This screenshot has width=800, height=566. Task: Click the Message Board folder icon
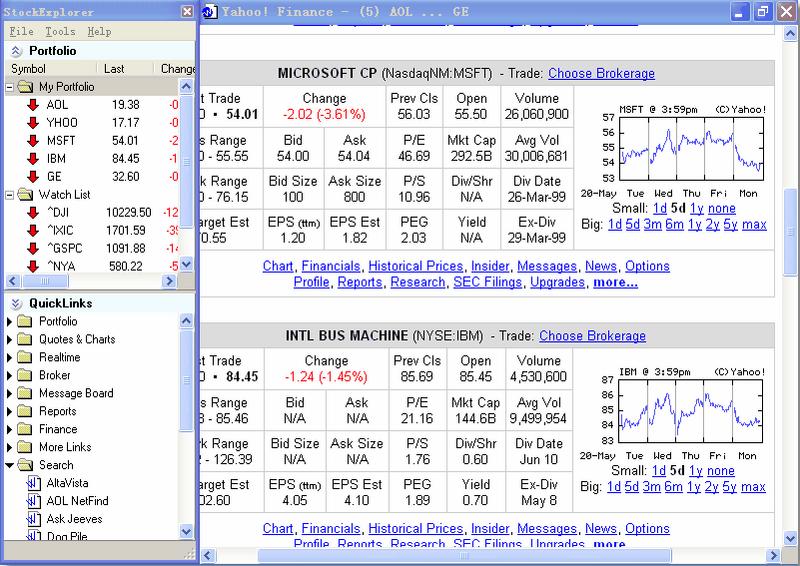click(x=24, y=393)
